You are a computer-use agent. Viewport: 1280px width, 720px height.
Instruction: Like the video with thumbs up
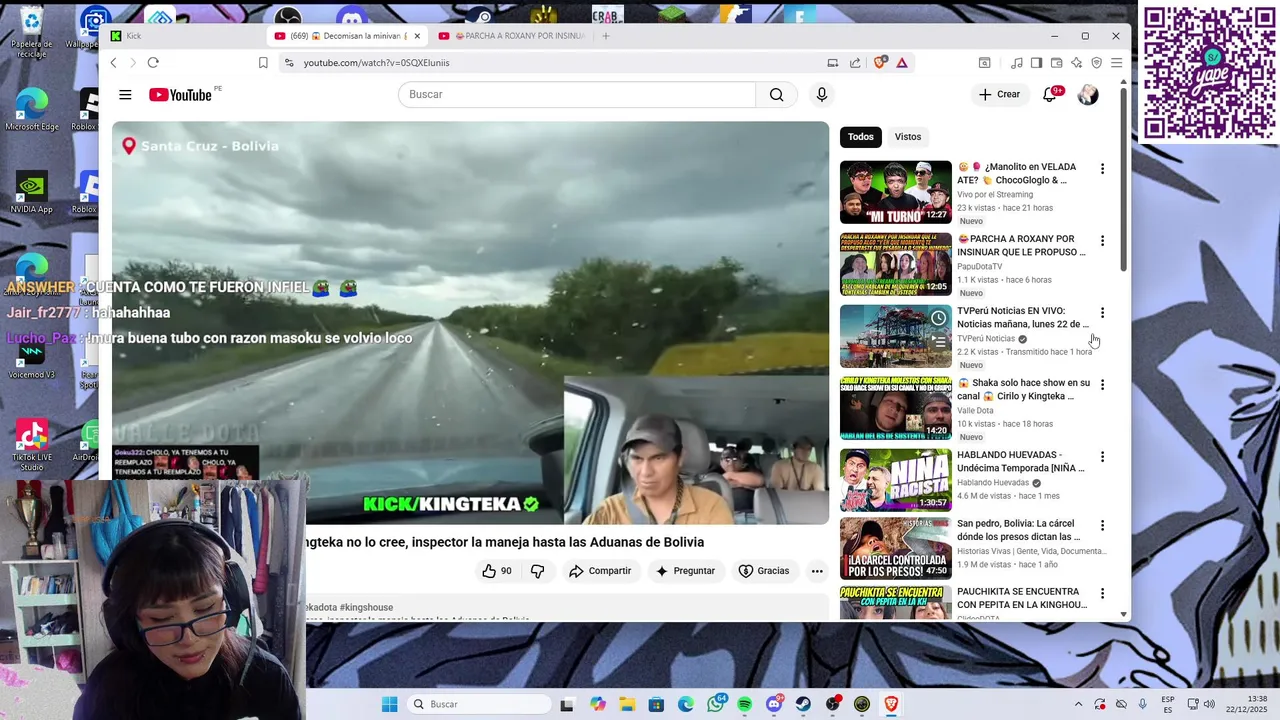click(497, 571)
